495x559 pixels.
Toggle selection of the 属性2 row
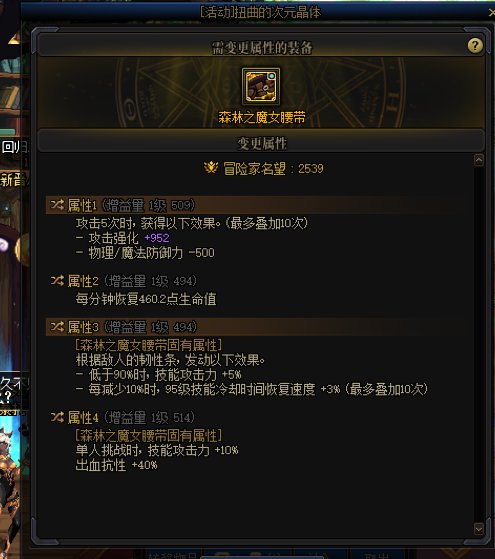coord(256,281)
